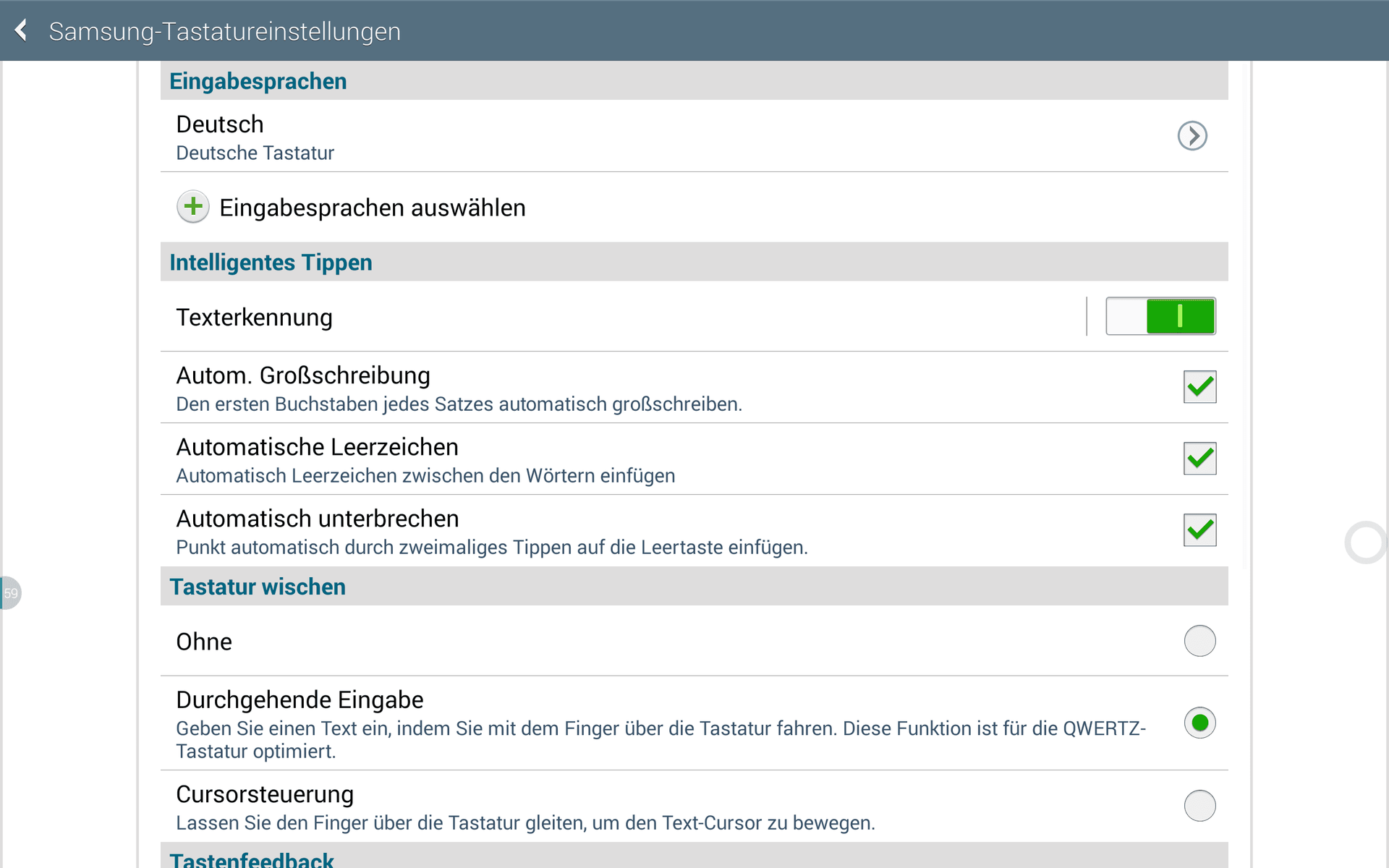Screen dimensions: 1389x868
Task: Tap Cursorsteuerung title text
Action: [x=265, y=794]
